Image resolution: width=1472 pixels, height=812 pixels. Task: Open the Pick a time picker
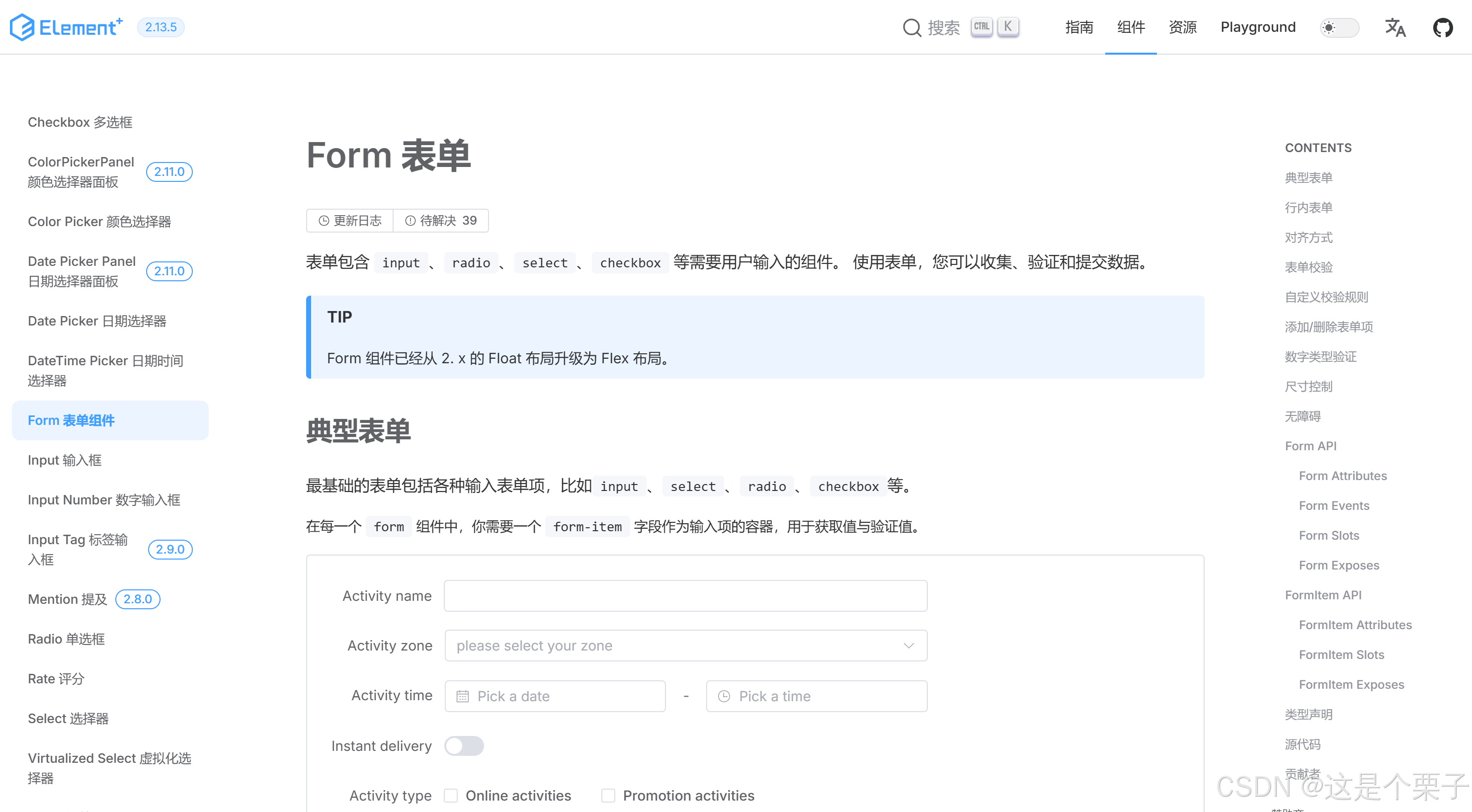pos(817,696)
